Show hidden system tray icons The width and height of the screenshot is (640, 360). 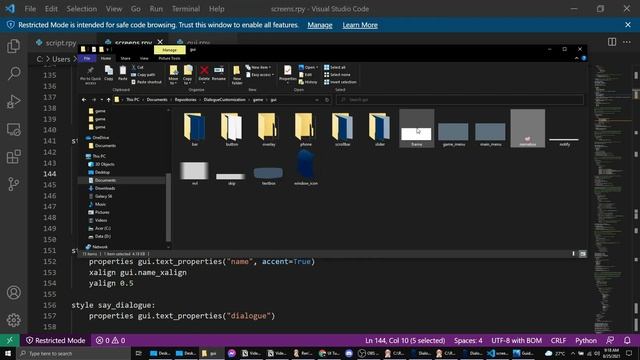coord(573,353)
